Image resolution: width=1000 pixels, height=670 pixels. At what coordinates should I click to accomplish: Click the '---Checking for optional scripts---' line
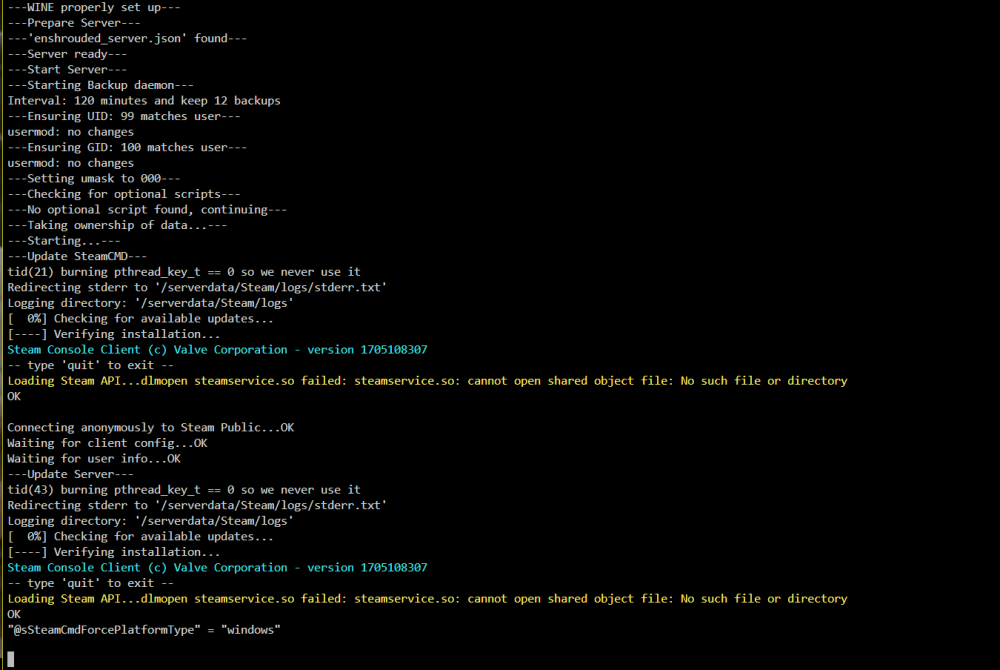click(x=124, y=194)
